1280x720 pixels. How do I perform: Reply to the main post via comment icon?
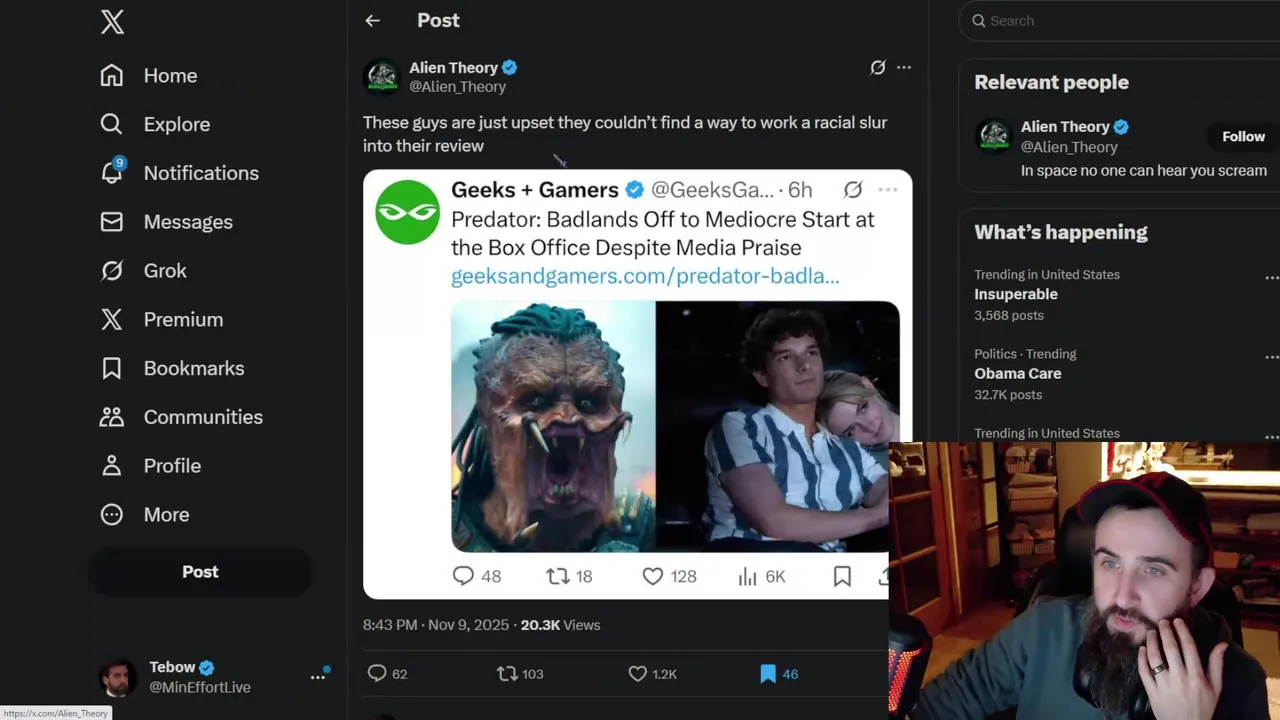377,674
